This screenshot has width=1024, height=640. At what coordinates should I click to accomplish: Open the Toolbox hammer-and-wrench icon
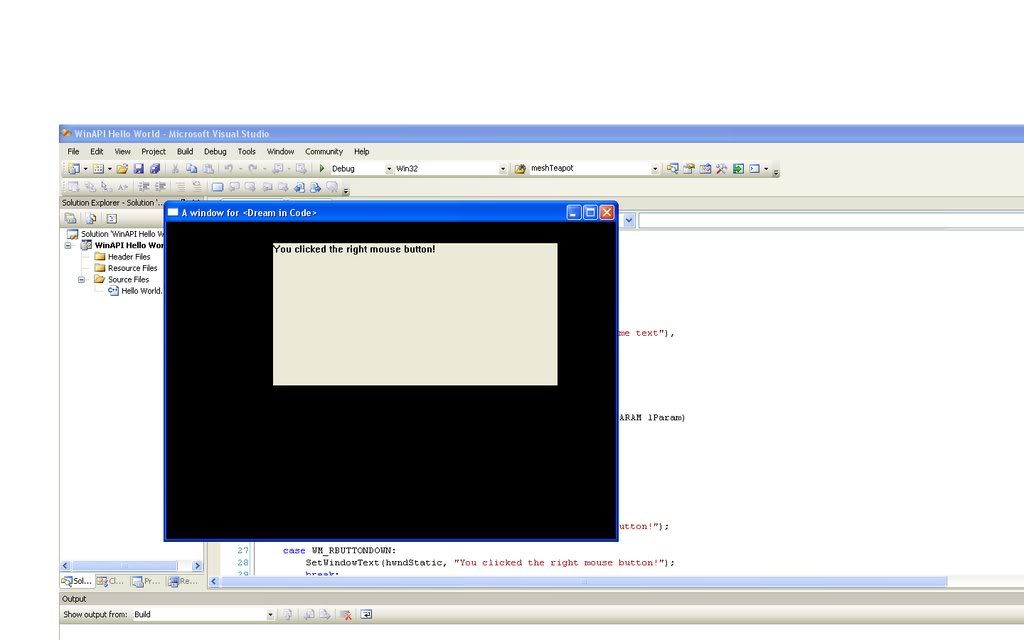tap(722, 168)
